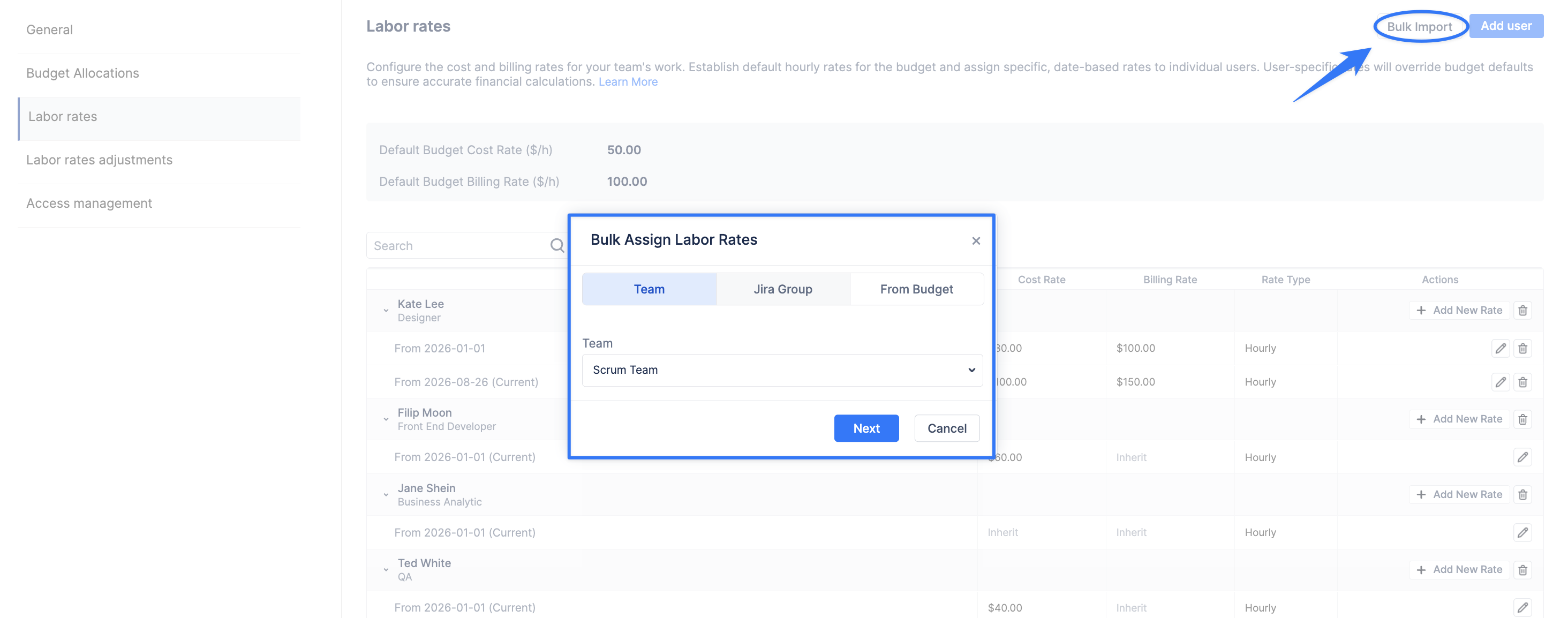Open Budget Allocations in the sidebar
The height and width of the screenshot is (618, 1568).
pos(83,73)
